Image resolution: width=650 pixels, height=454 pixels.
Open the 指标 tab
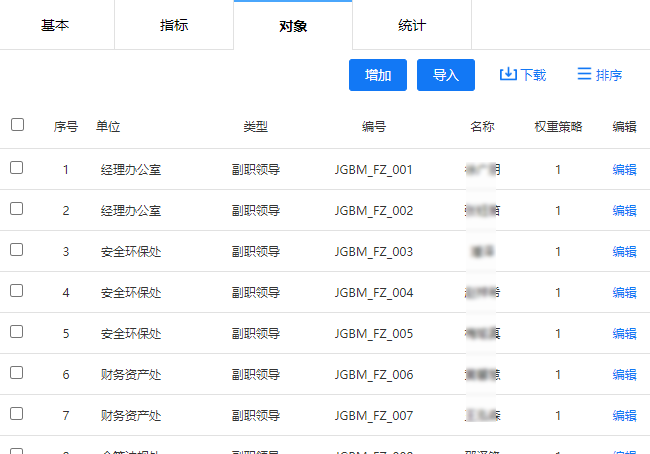(174, 25)
